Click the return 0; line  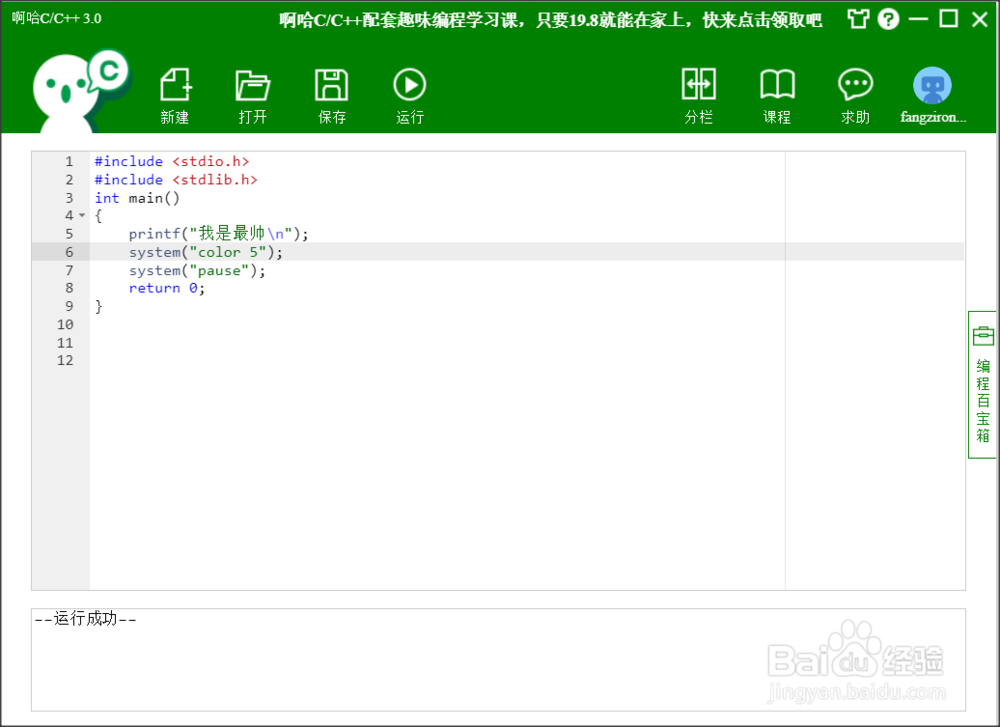(x=166, y=288)
